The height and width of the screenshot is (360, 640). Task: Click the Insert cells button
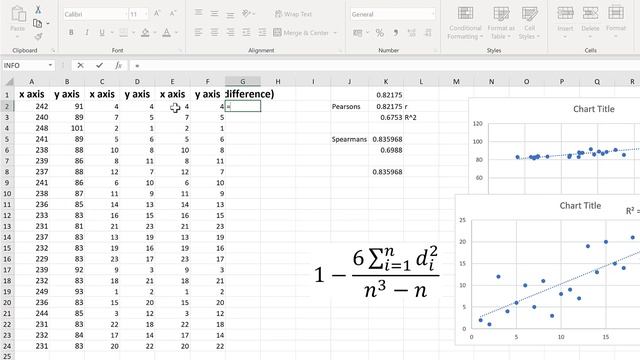coord(565,22)
